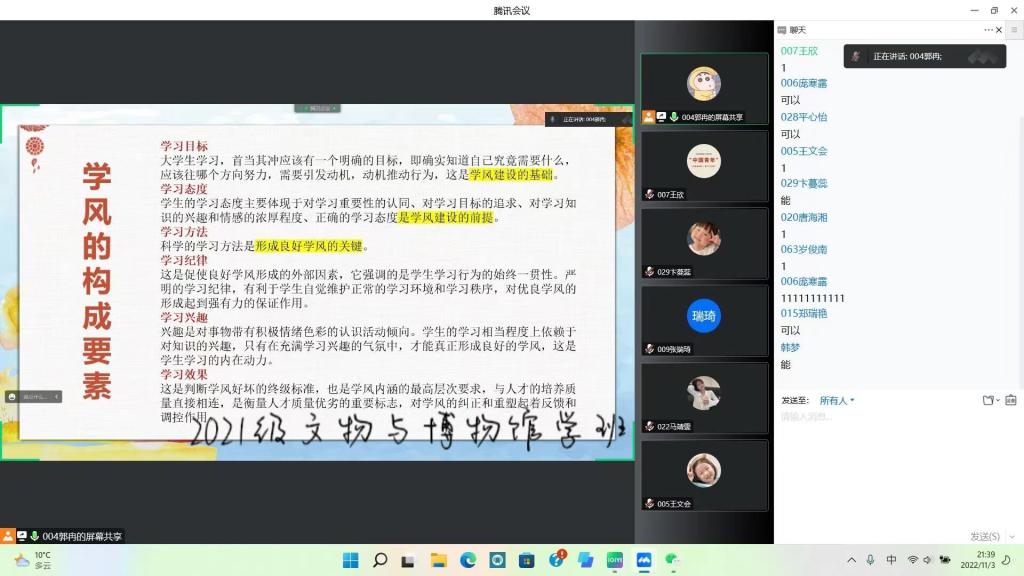Open File Explorer from taskbar
Screen dimensions: 1024x576
(438, 560)
